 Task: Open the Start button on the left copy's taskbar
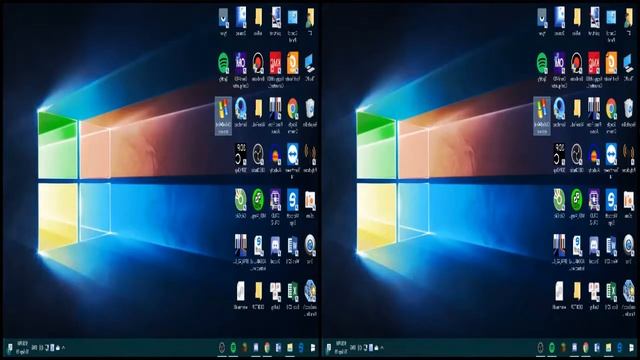point(313,348)
